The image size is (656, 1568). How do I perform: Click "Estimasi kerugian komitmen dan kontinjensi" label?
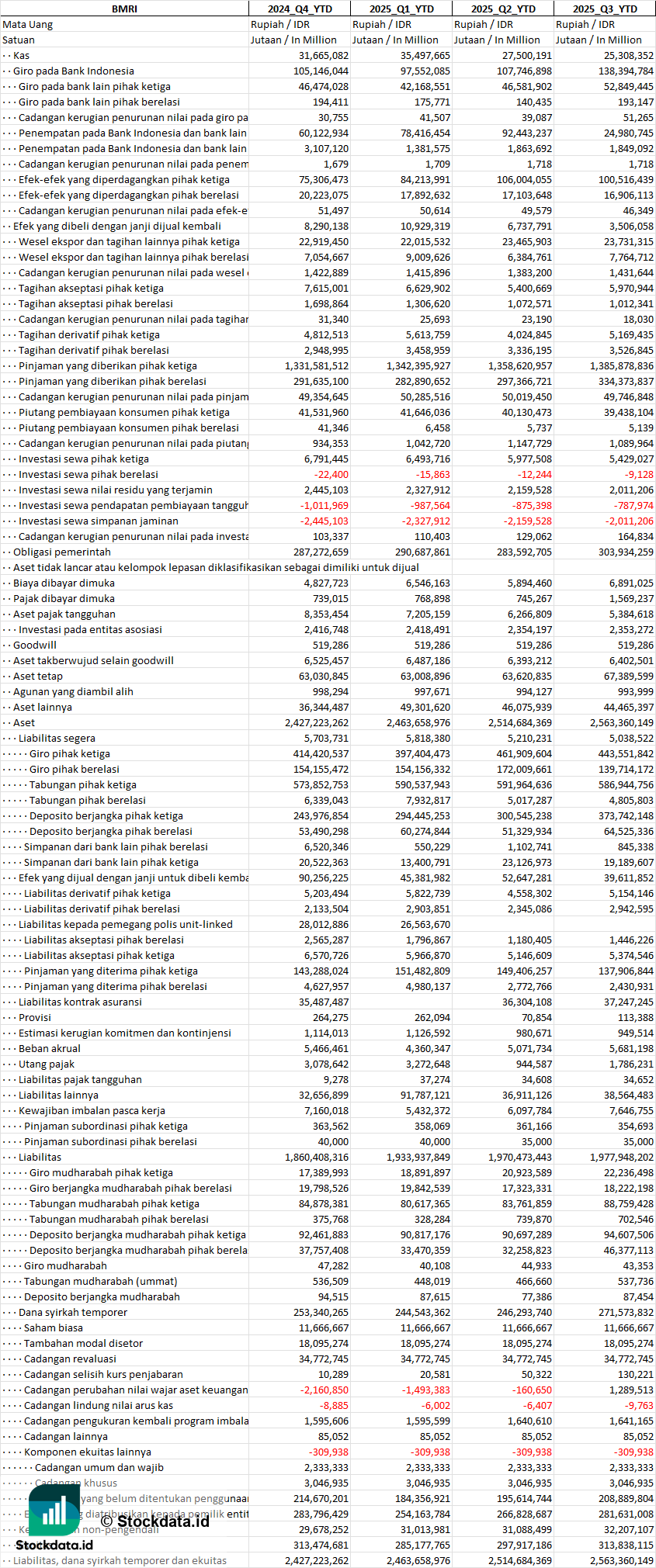click(x=125, y=1033)
